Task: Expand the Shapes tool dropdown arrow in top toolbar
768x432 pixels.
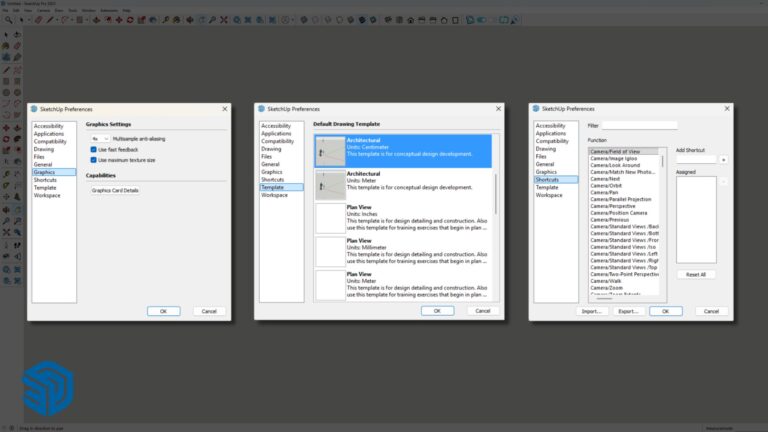Action: pos(87,20)
